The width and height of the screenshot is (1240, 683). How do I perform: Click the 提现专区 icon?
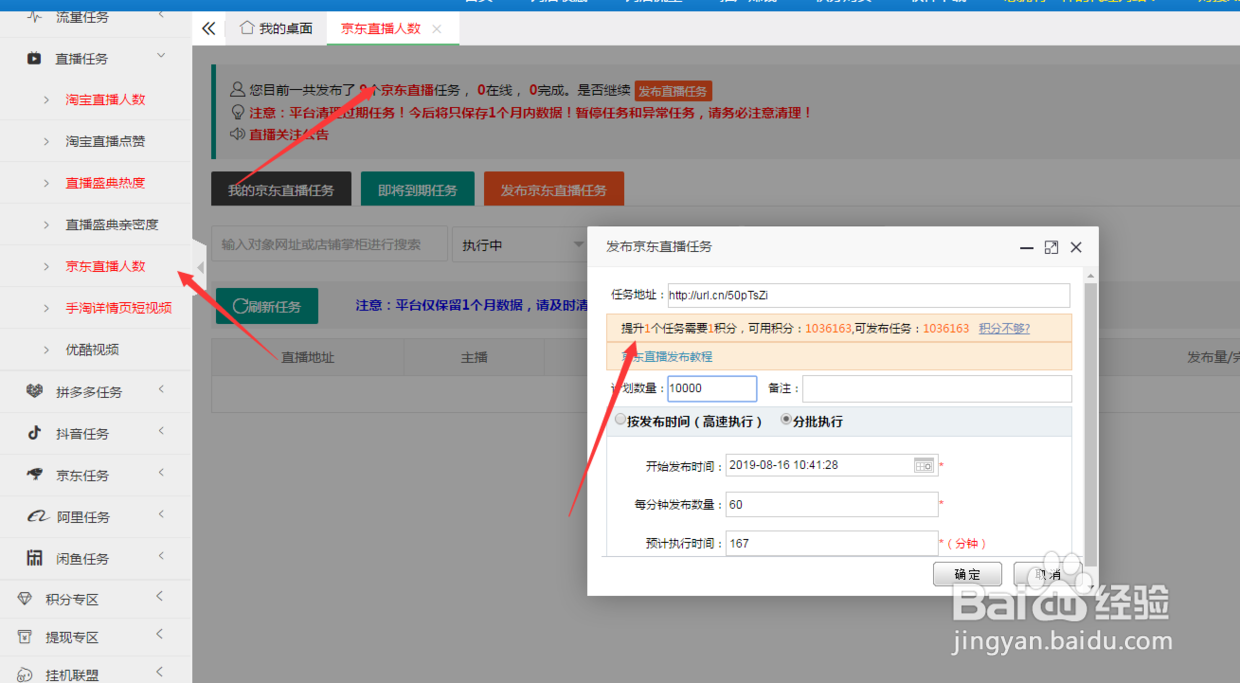click(x=25, y=637)
